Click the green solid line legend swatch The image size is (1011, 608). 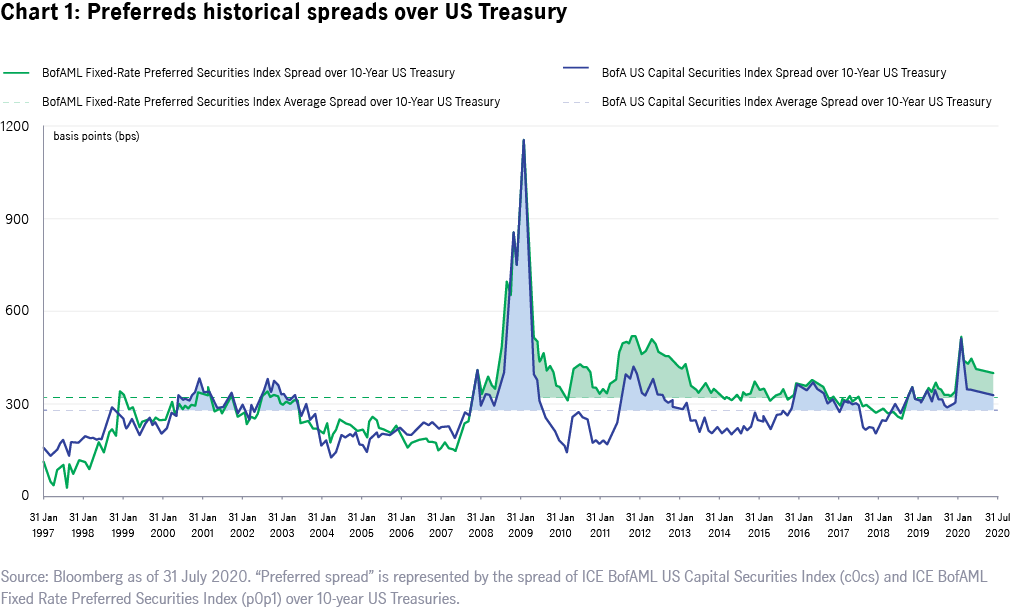tap(17, 73)
